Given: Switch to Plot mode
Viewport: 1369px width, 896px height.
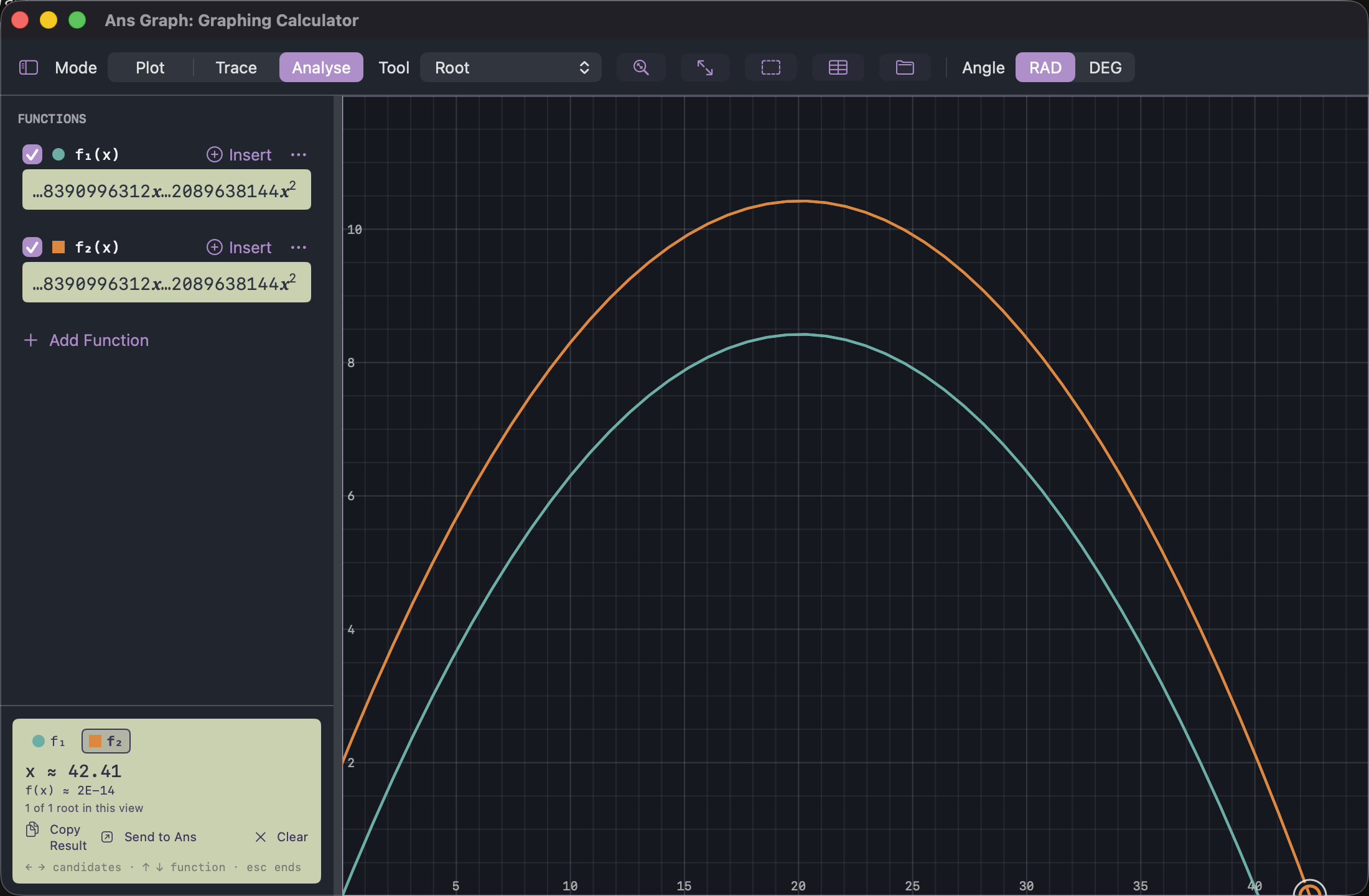Looking at the screenshot, I should [x=150, y=67].
